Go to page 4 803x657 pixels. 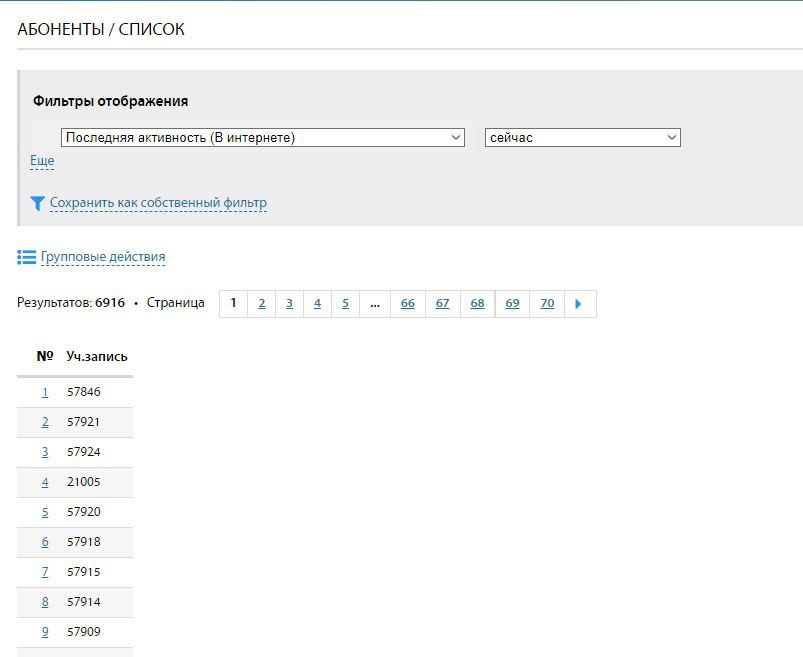[x=318, y=304]
